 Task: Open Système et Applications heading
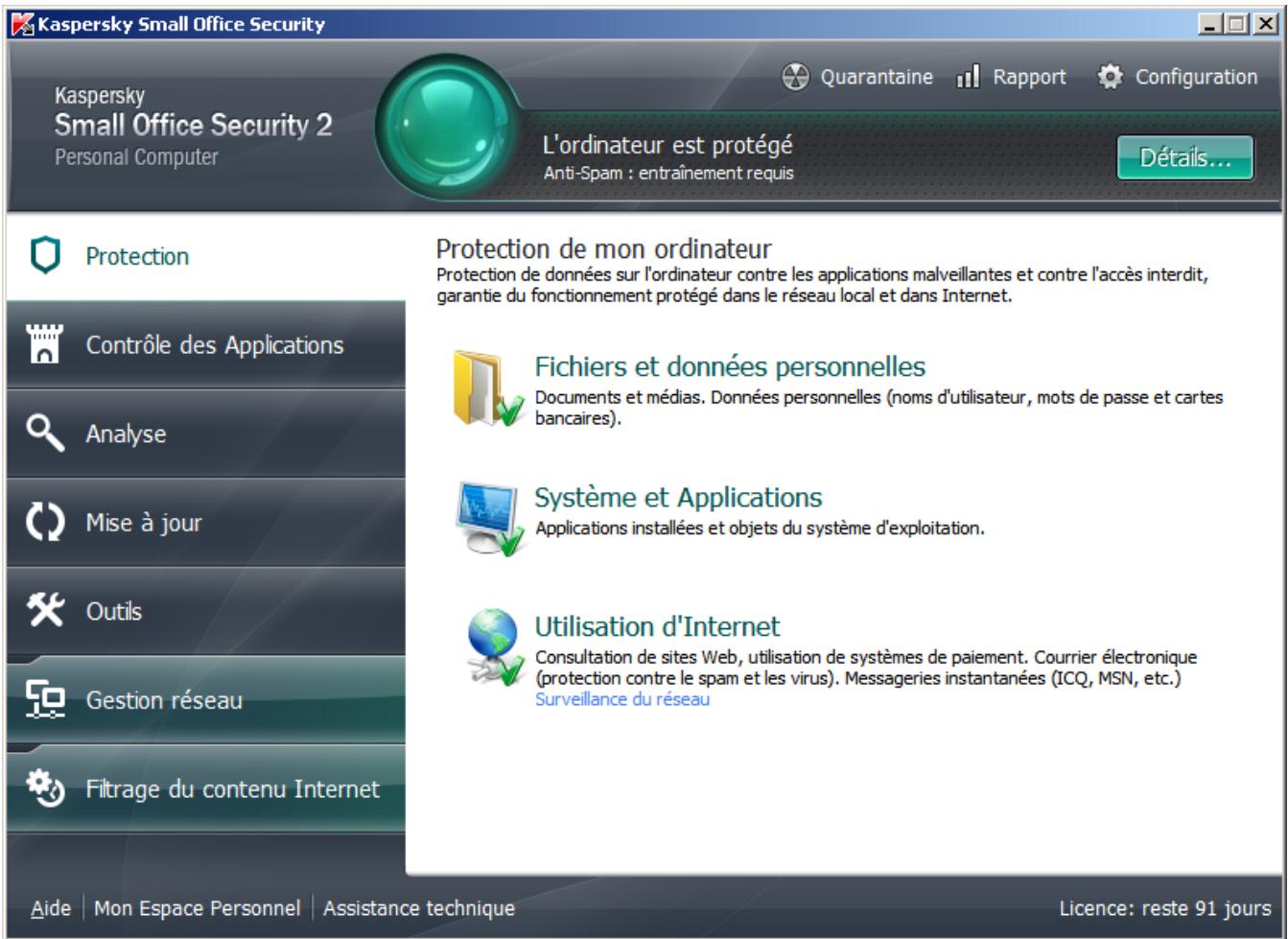(x=678, y=498)
